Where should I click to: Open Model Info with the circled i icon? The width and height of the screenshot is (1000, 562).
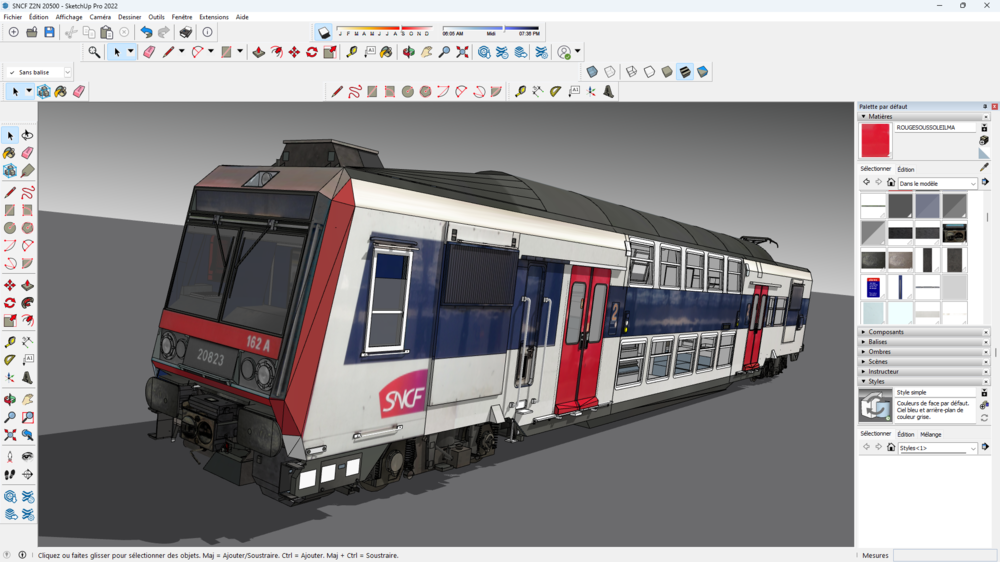tap(207, 32)
